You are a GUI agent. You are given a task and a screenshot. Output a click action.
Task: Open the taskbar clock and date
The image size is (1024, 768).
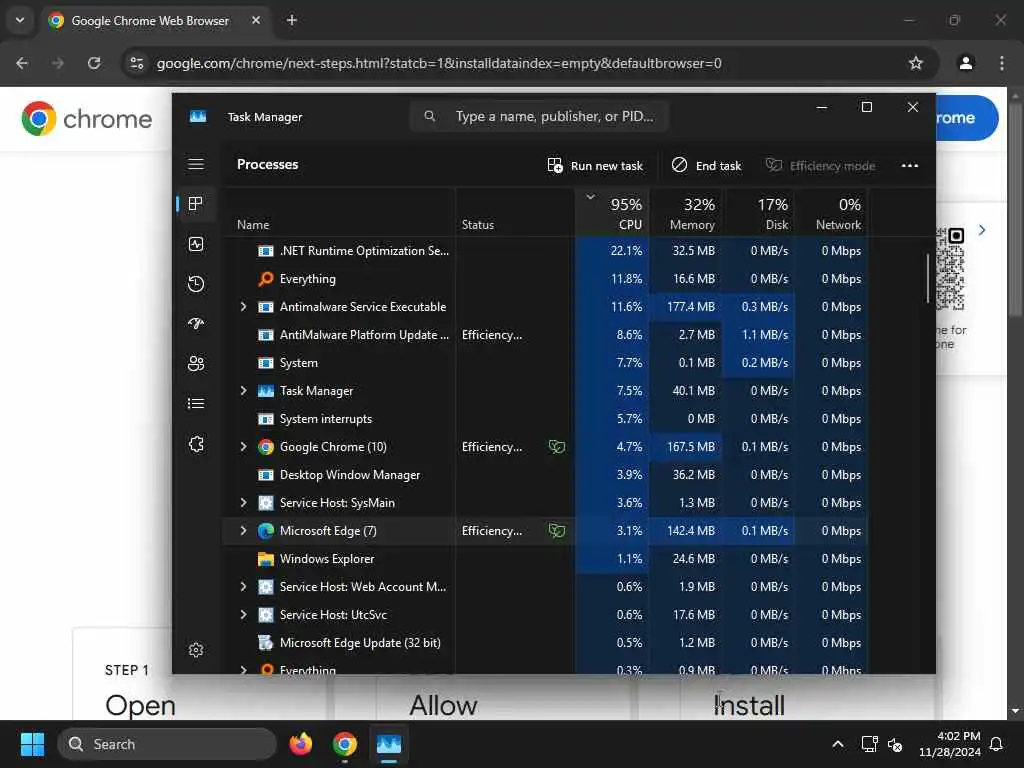coord(950,744)
